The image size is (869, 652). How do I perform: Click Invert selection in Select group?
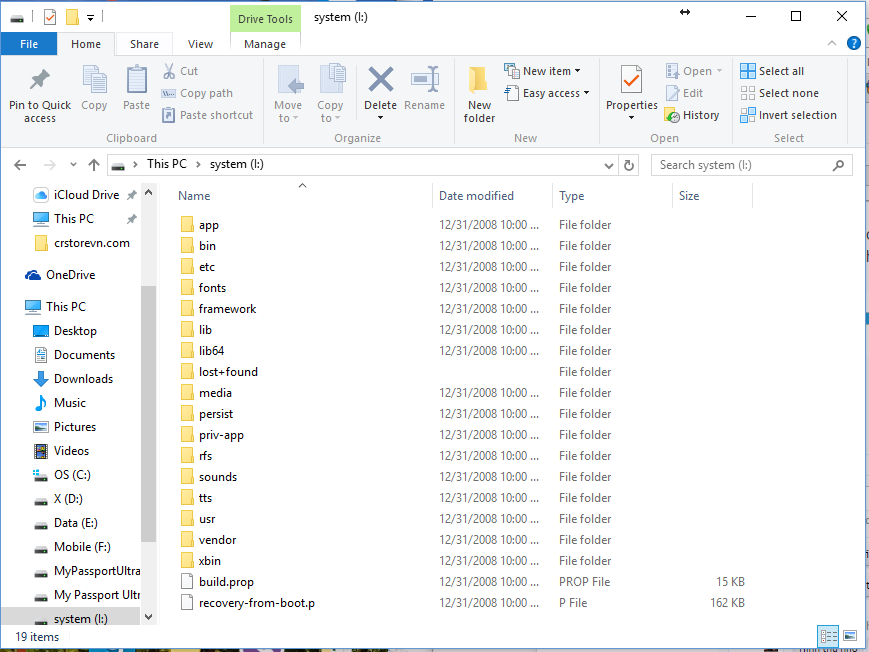pyautogui.click(x=788, y=115)
